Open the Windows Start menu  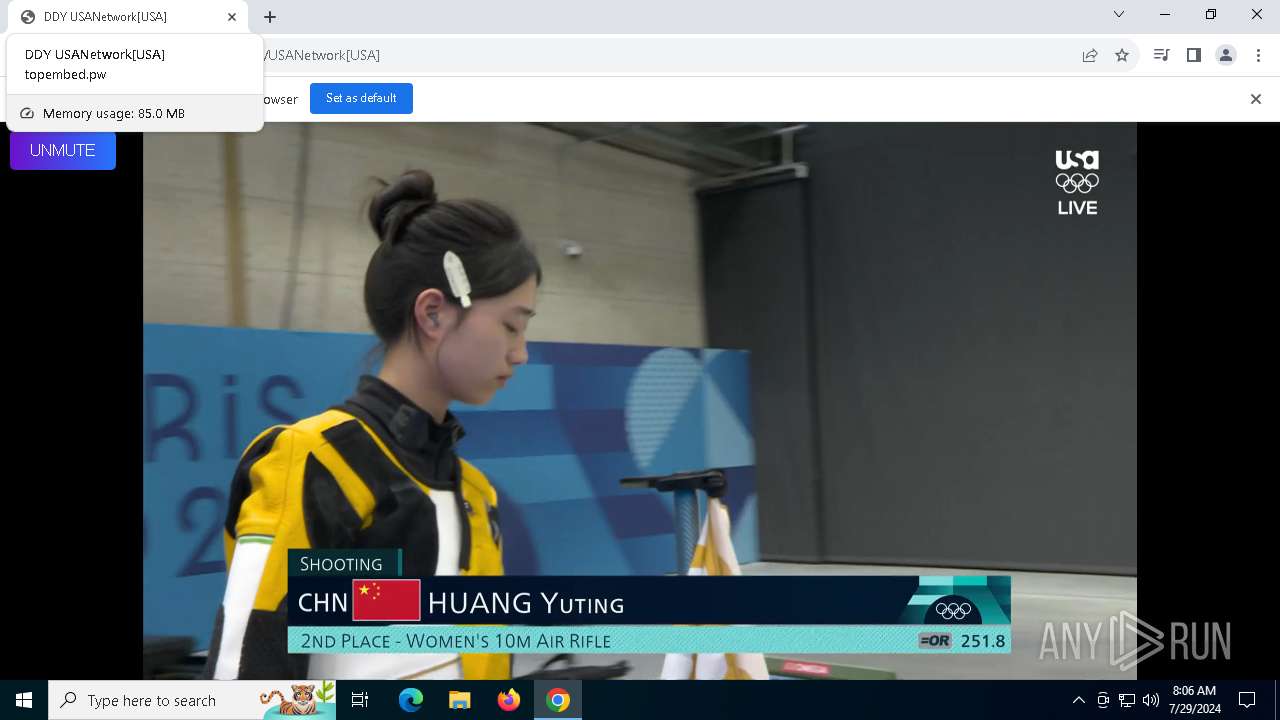[x=24, y=700]
